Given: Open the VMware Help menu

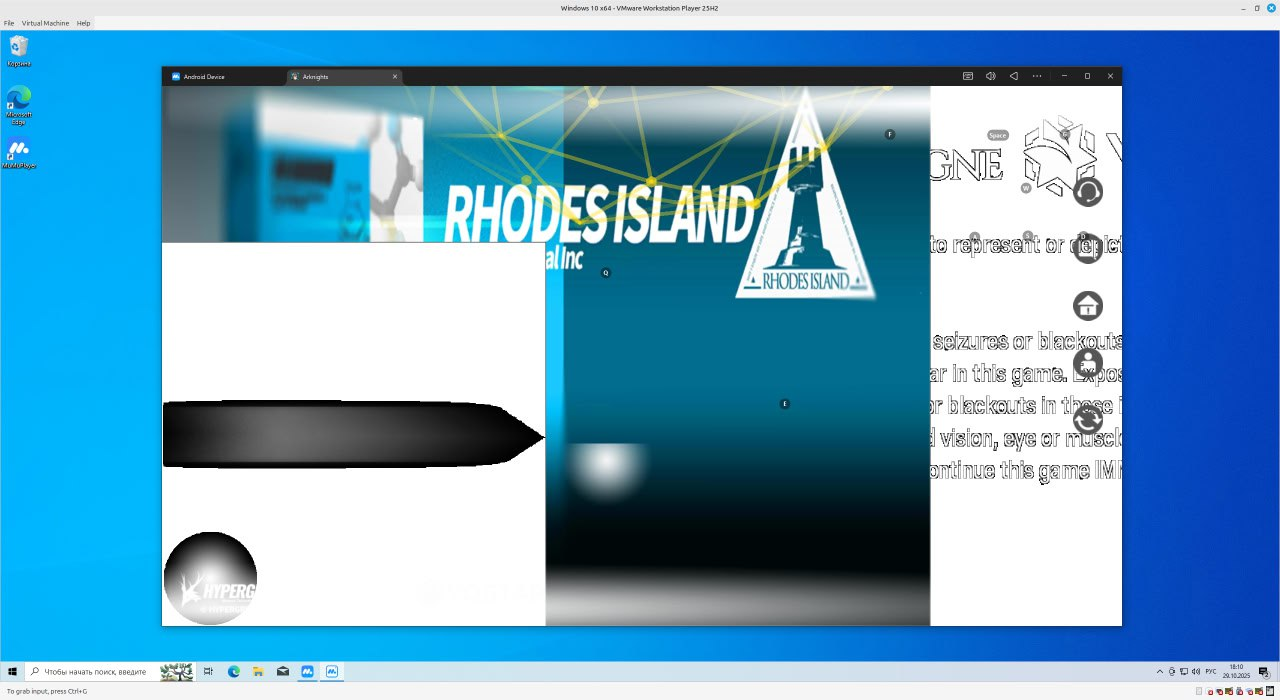Looking at the screenshot, I should tap(83, 23).
